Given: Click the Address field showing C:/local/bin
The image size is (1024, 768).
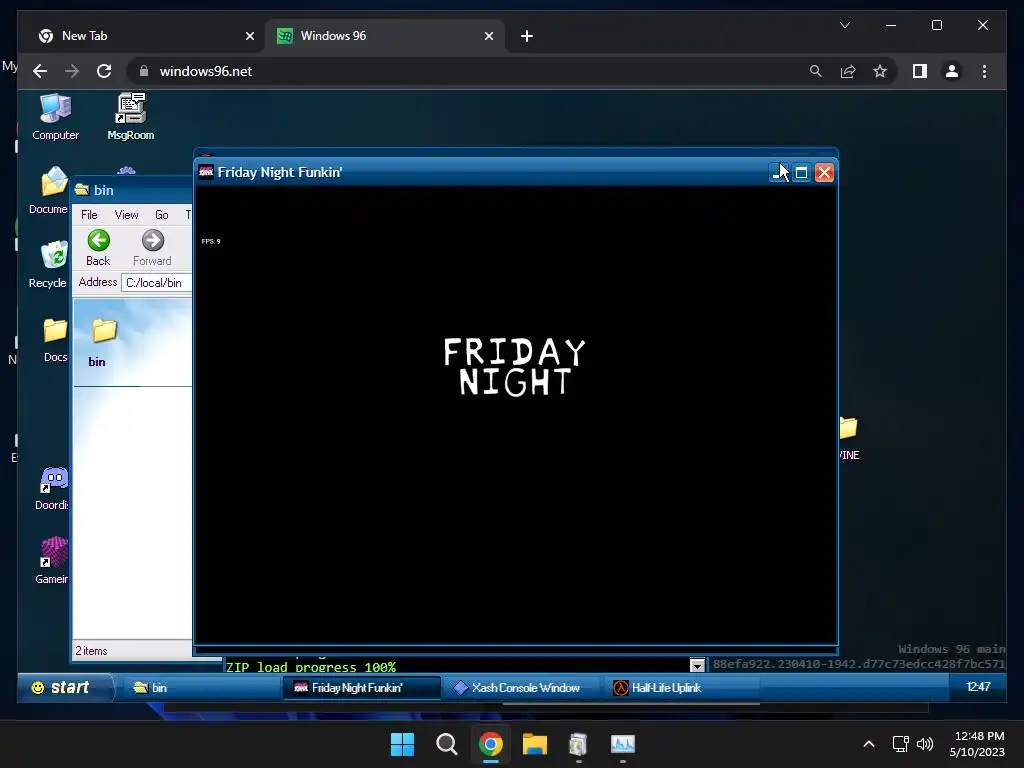Looking at the screenshot, I should point(157,283).
